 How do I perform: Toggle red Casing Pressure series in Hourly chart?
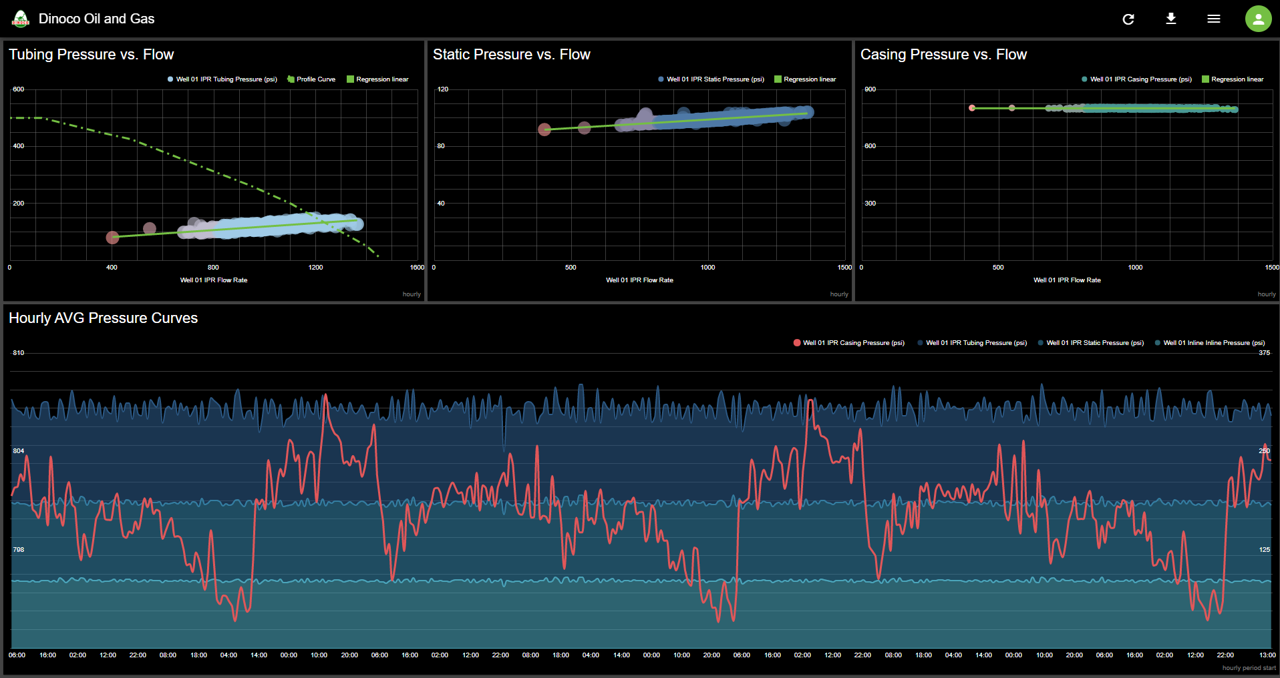pos(849,343)
